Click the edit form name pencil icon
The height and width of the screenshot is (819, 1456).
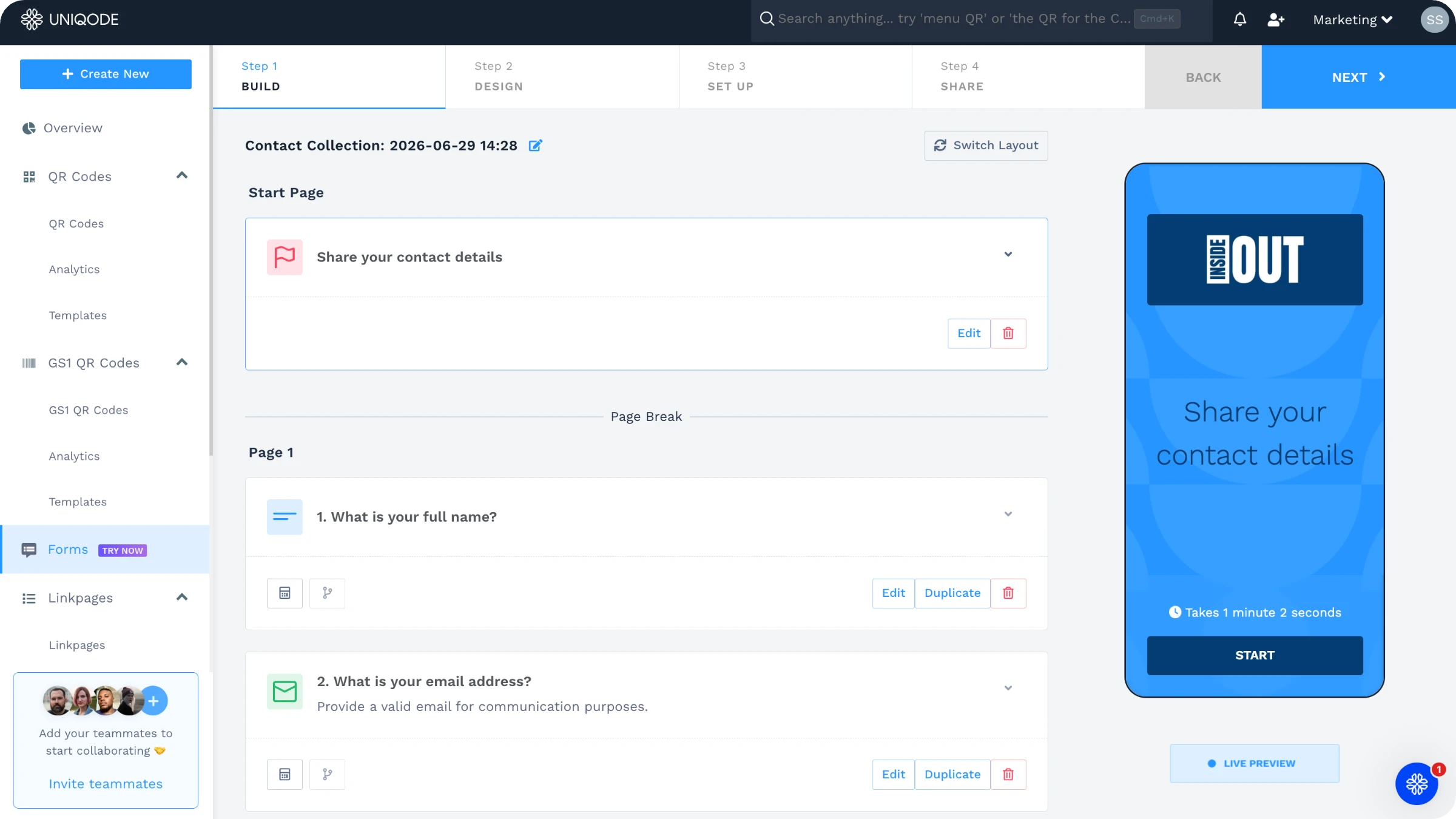point(535,146)
